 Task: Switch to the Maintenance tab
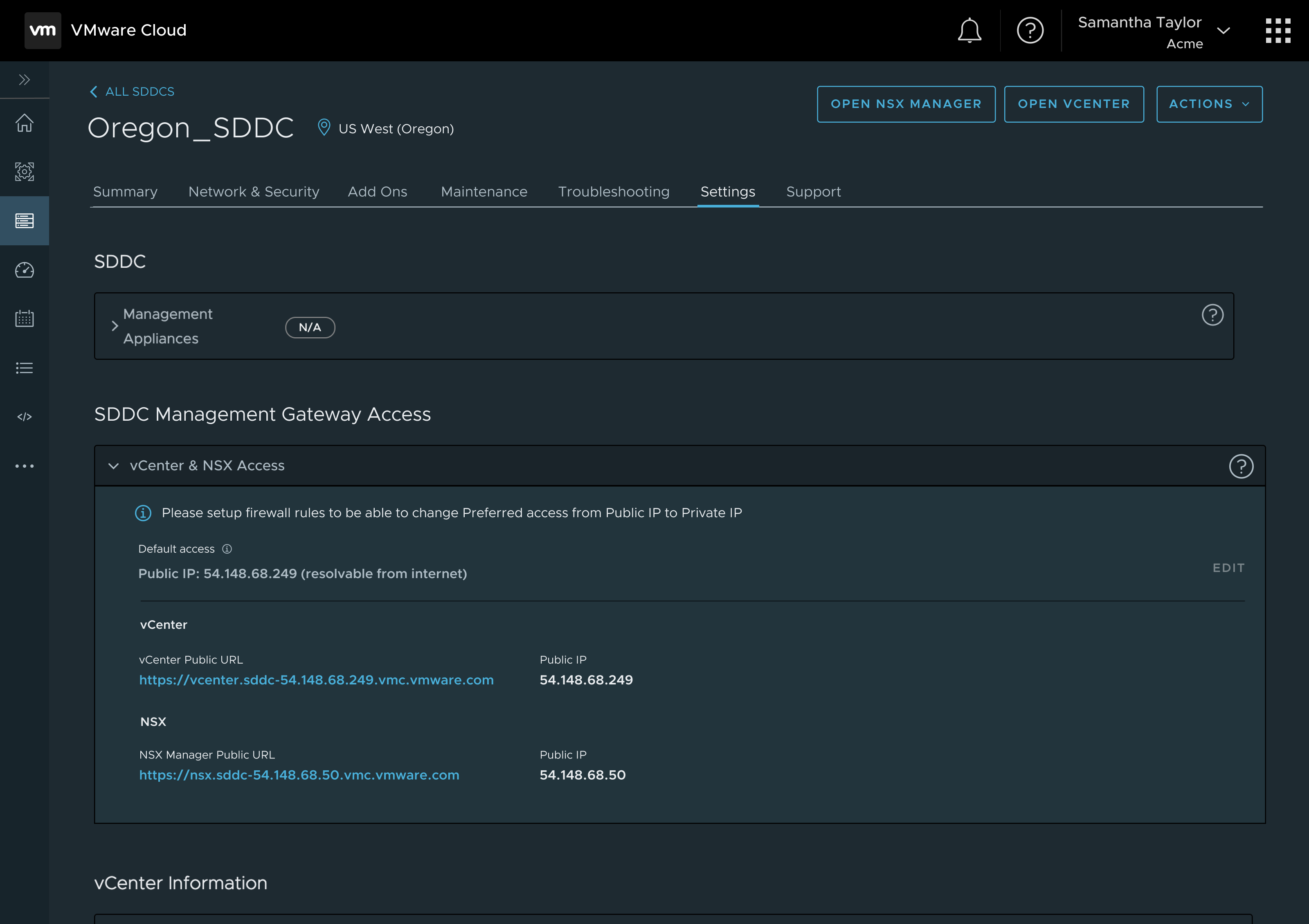click(484, 192)
